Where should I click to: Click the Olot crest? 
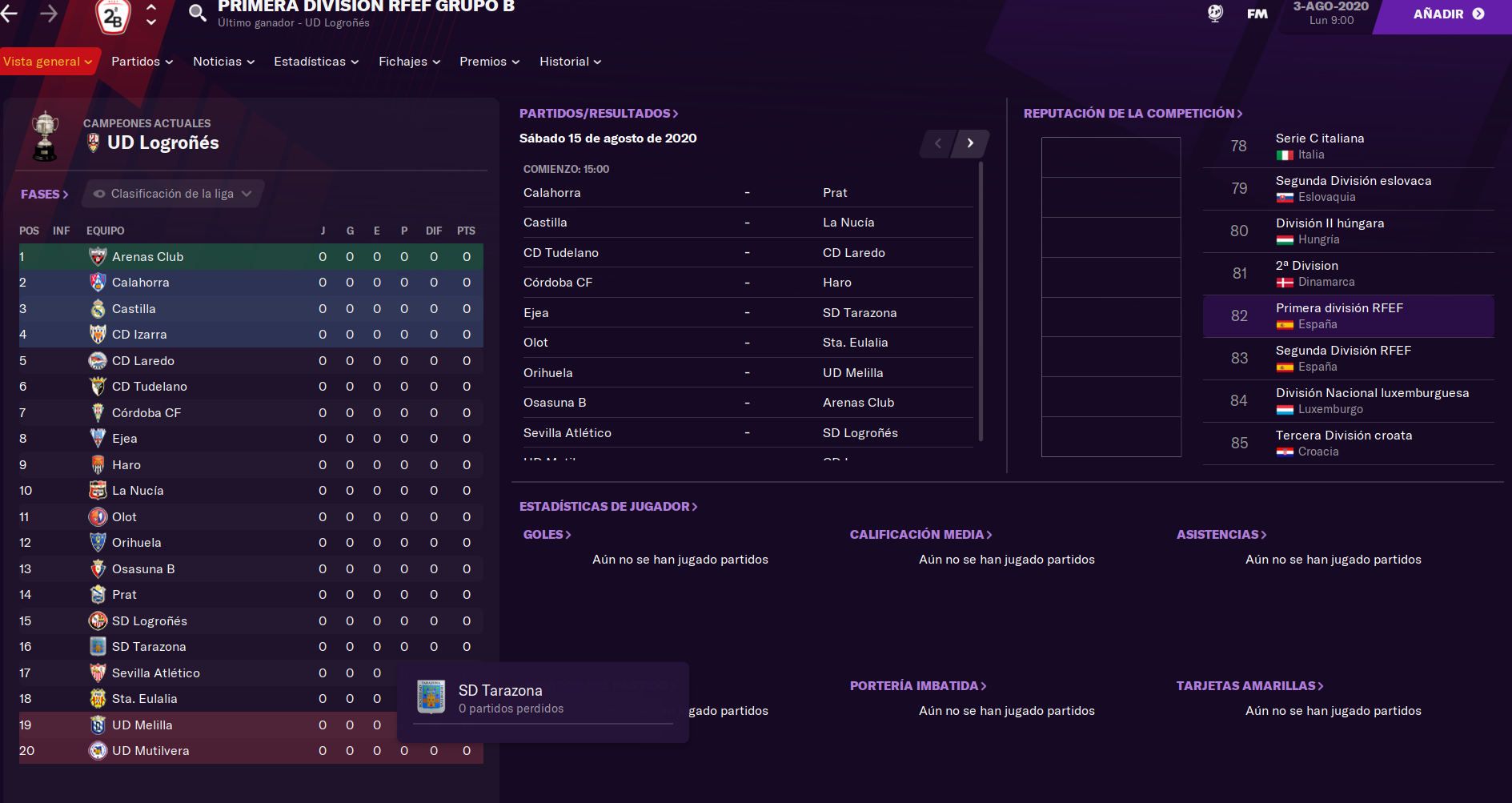click(x=98, y=517)
